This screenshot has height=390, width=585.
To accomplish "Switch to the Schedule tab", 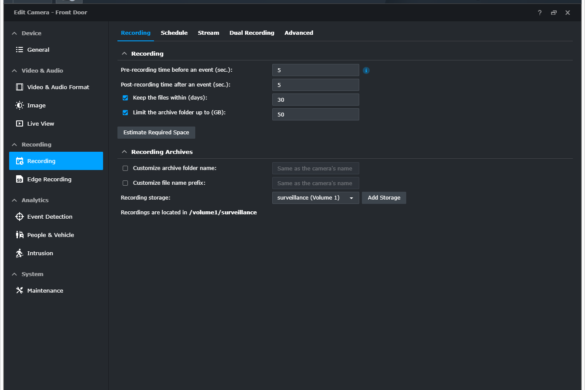I will [174, 33].
